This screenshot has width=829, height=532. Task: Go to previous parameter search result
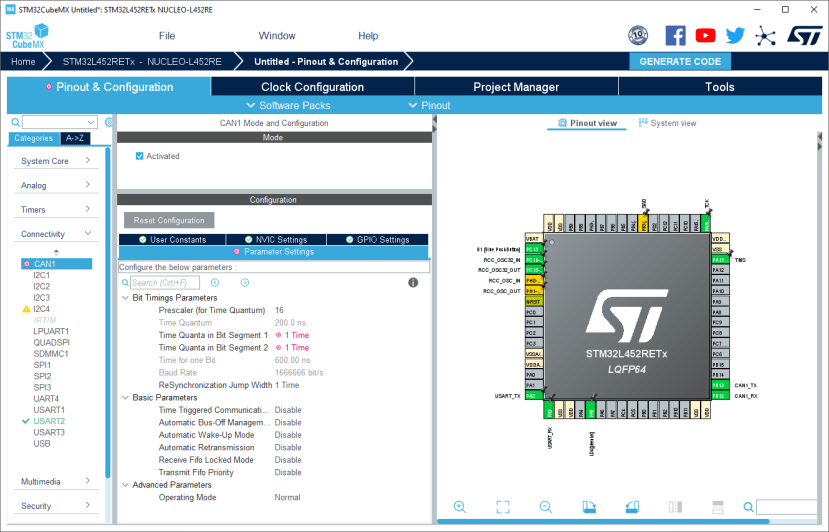215,283
